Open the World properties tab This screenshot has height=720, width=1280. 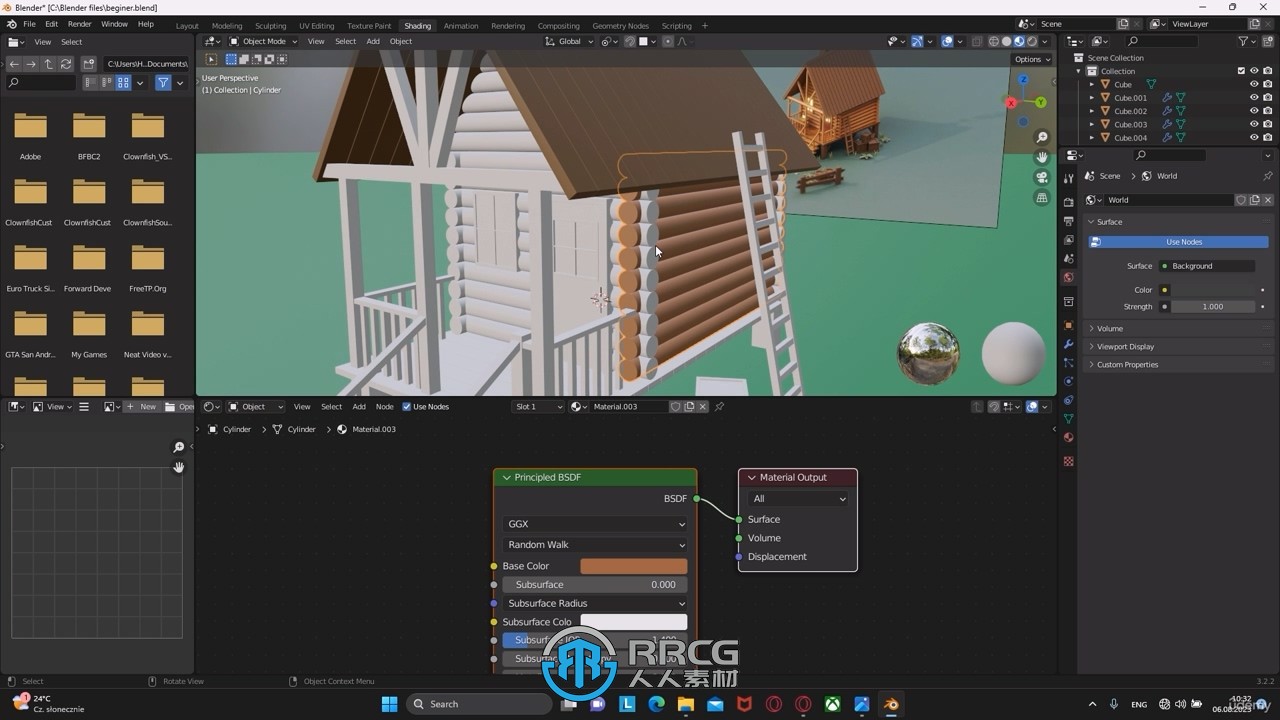(x=1068, y=278)
